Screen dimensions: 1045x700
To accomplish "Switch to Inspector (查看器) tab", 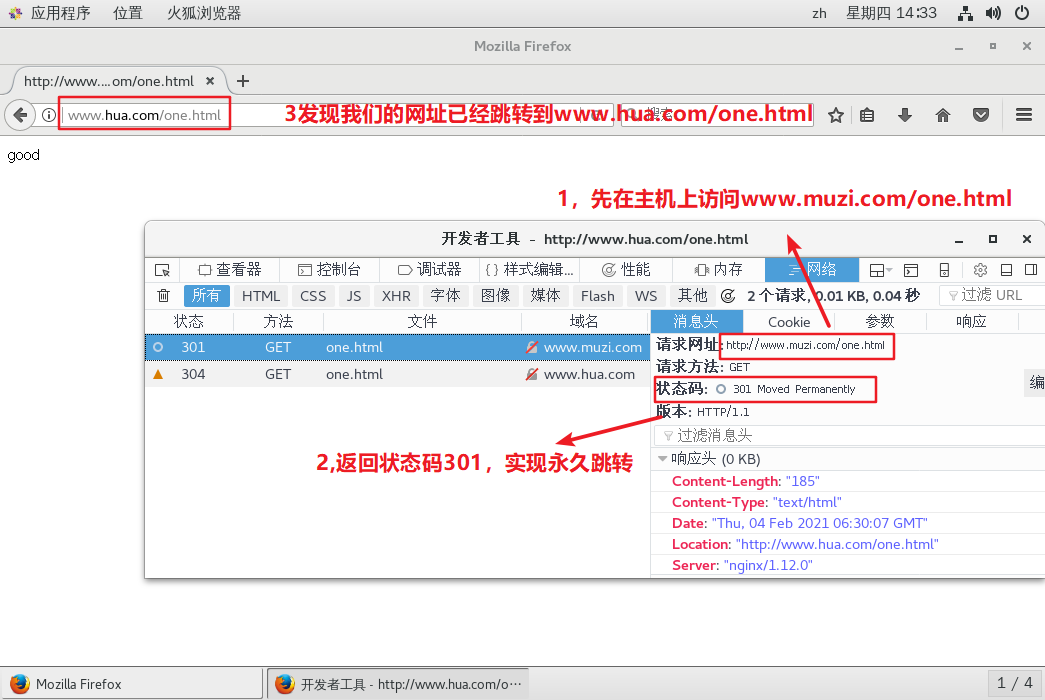I will tap(230, 269).
